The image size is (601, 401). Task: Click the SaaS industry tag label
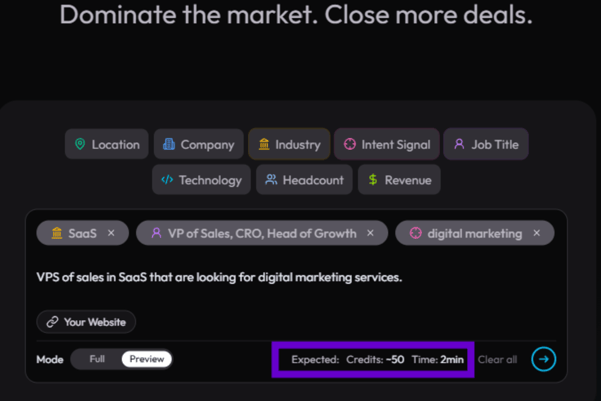[x=82, y=233]
